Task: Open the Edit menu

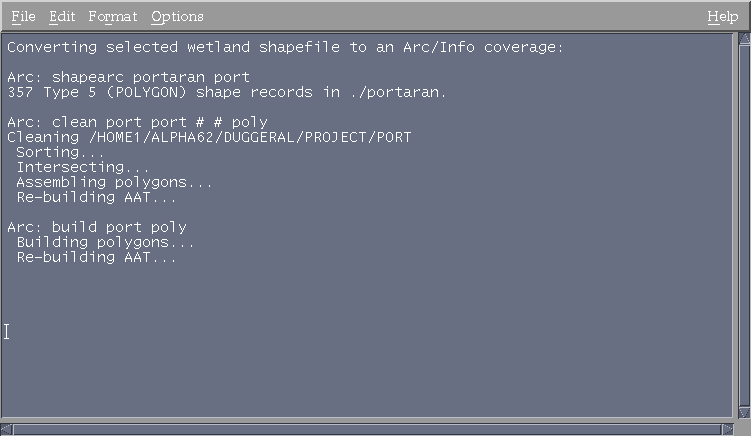Action: tap(62, 16)
